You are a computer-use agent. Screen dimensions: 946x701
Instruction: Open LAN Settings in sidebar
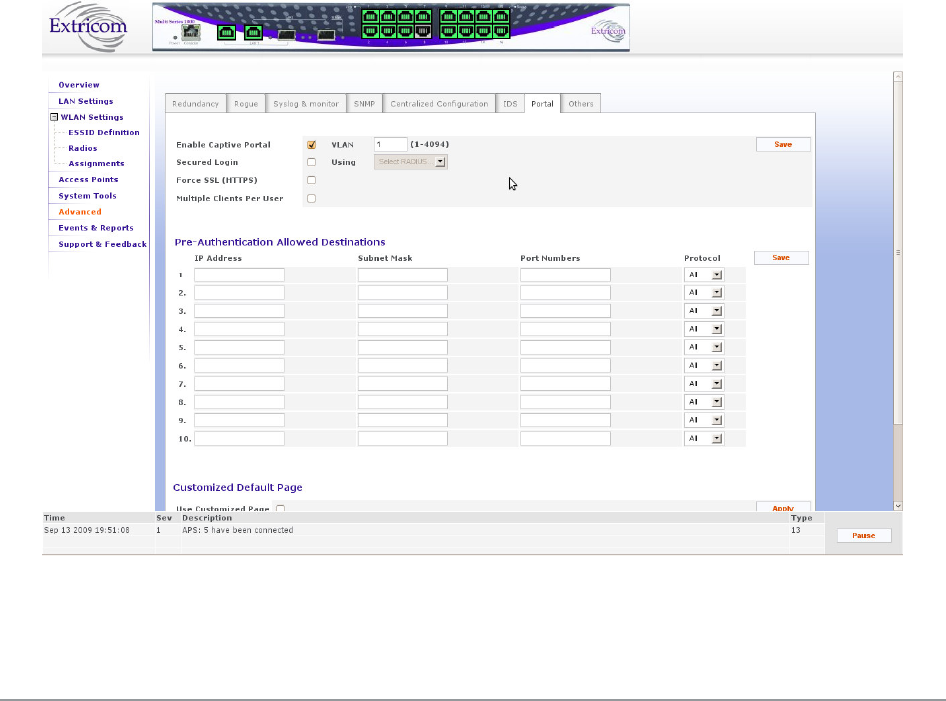click(86, 101)
